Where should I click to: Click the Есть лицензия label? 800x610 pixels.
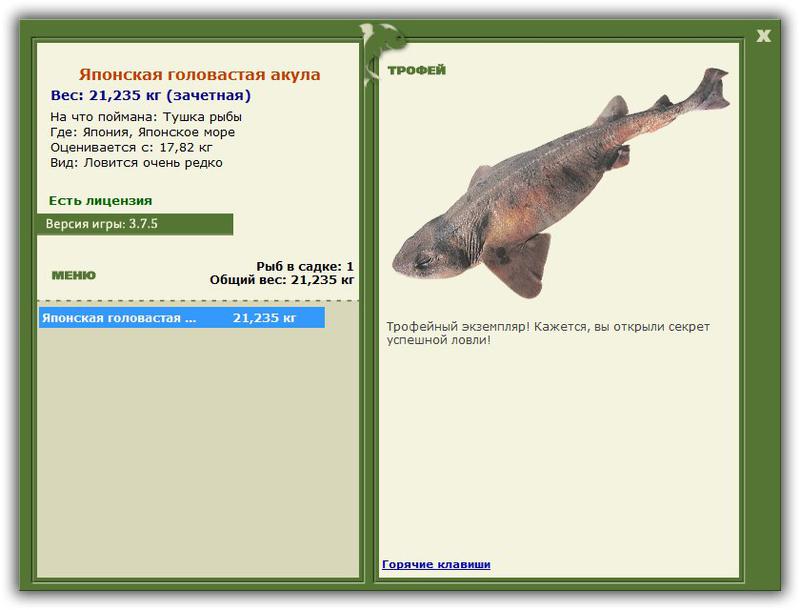tap(101, 200)
